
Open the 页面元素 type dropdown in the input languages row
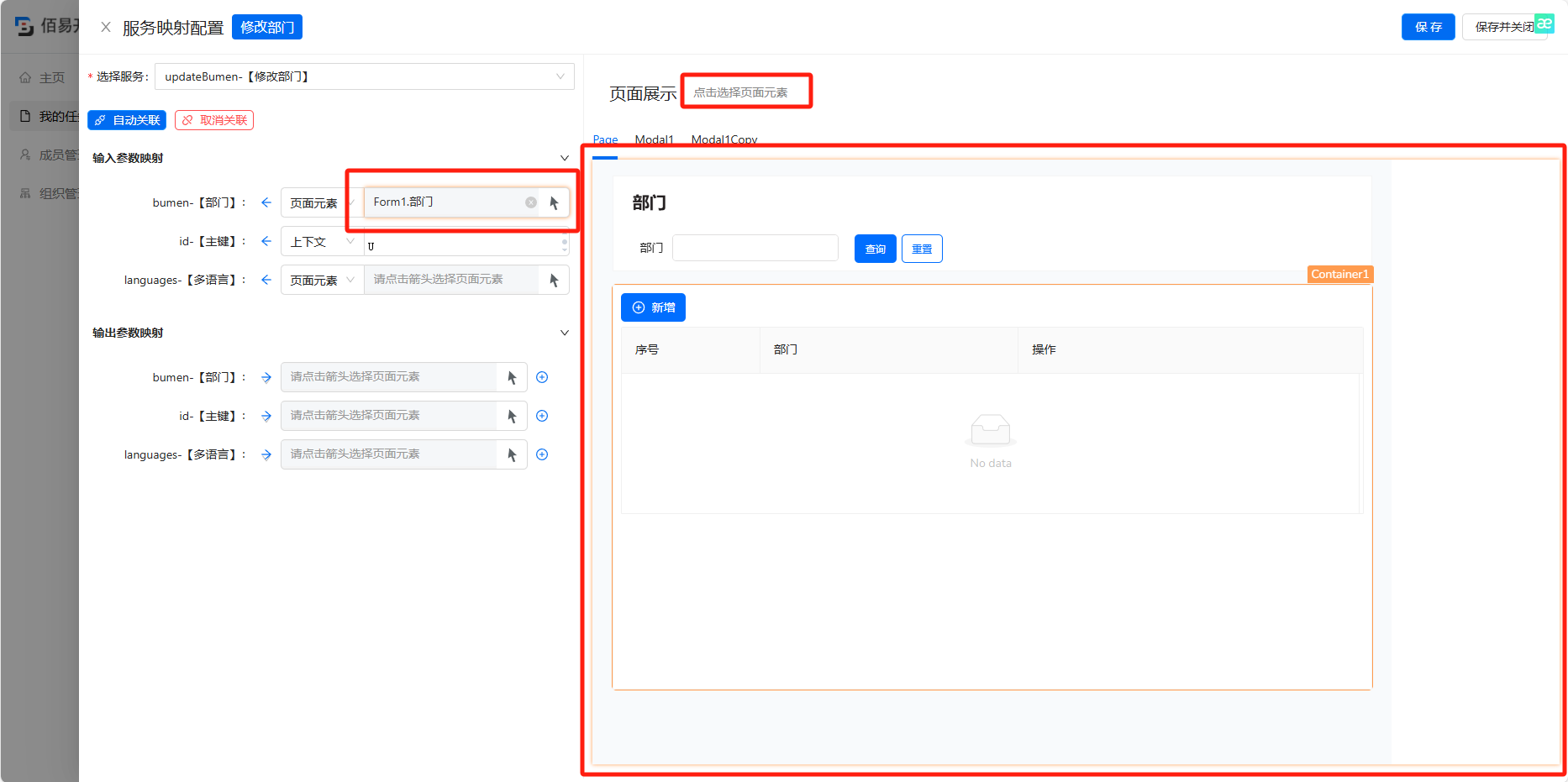click(322, 280)
